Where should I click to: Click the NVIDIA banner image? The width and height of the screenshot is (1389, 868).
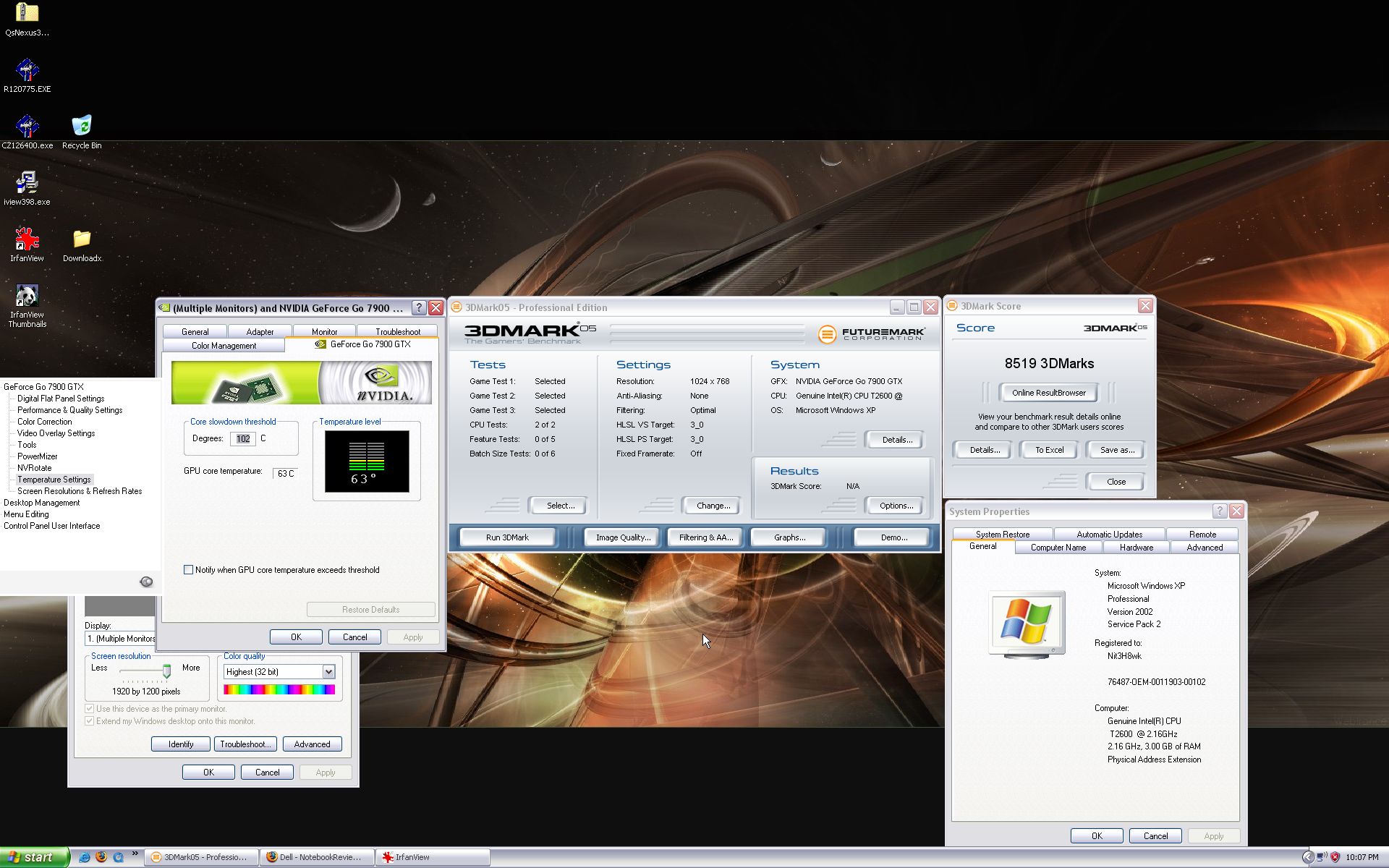click(x=302, y=382)
